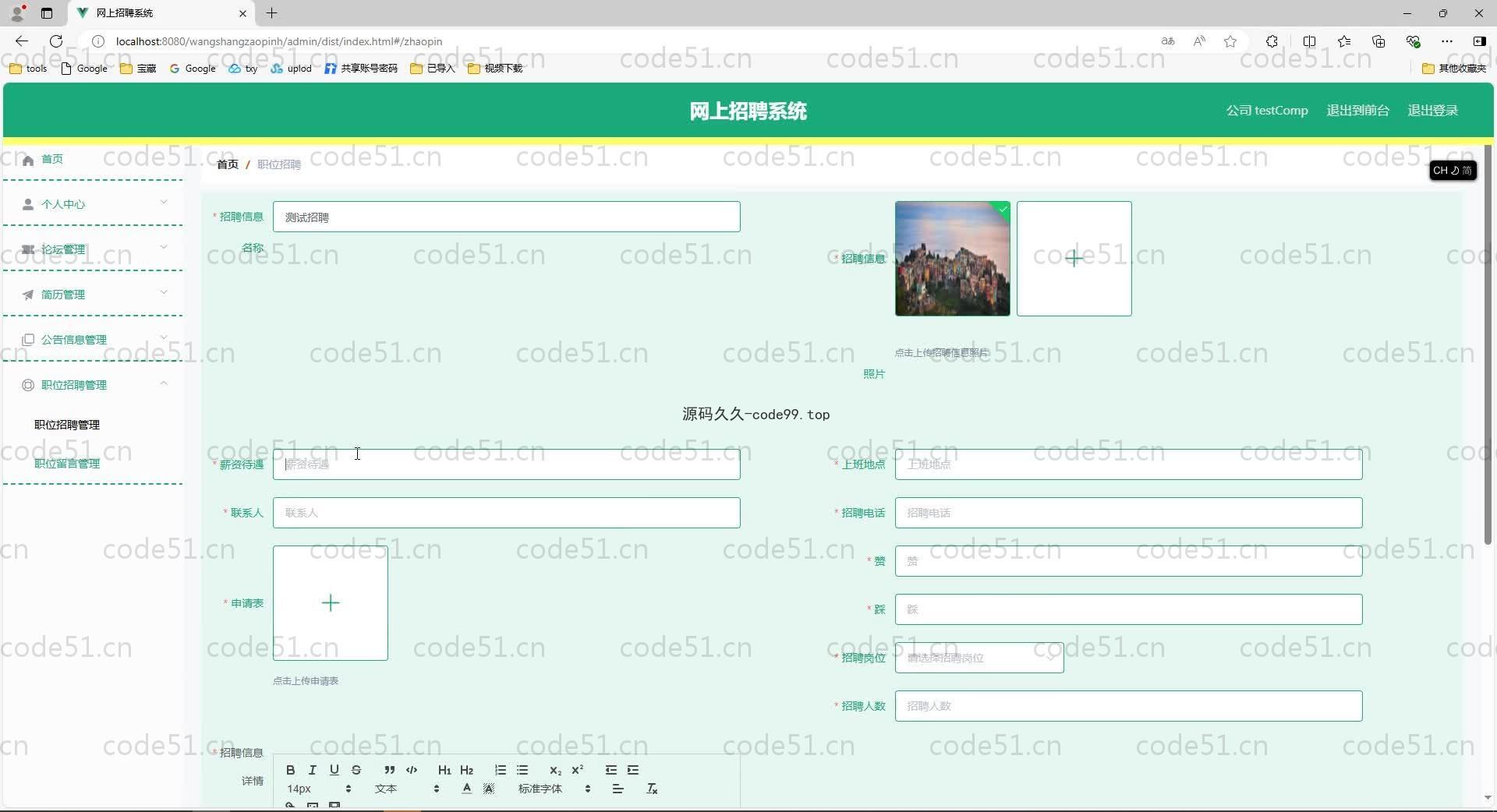Viewport: 1497px width, 812px height.
Task: Click 退出登录 in the header
Action: (1432, 111)
